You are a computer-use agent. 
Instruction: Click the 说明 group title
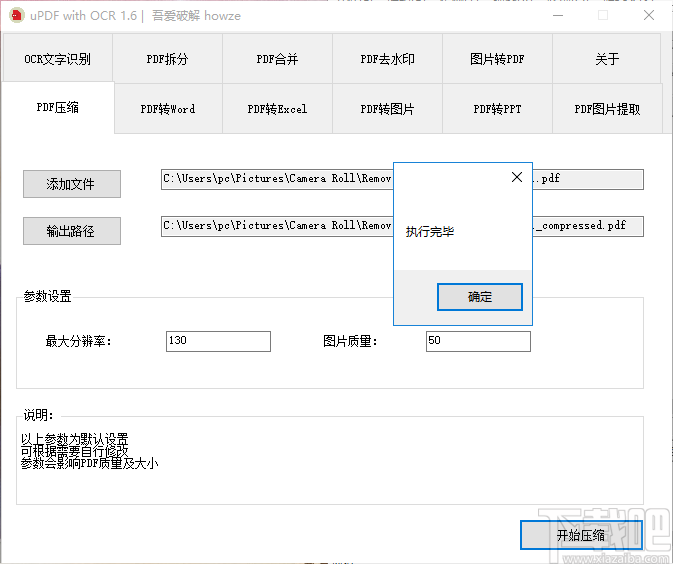point(38,415)
